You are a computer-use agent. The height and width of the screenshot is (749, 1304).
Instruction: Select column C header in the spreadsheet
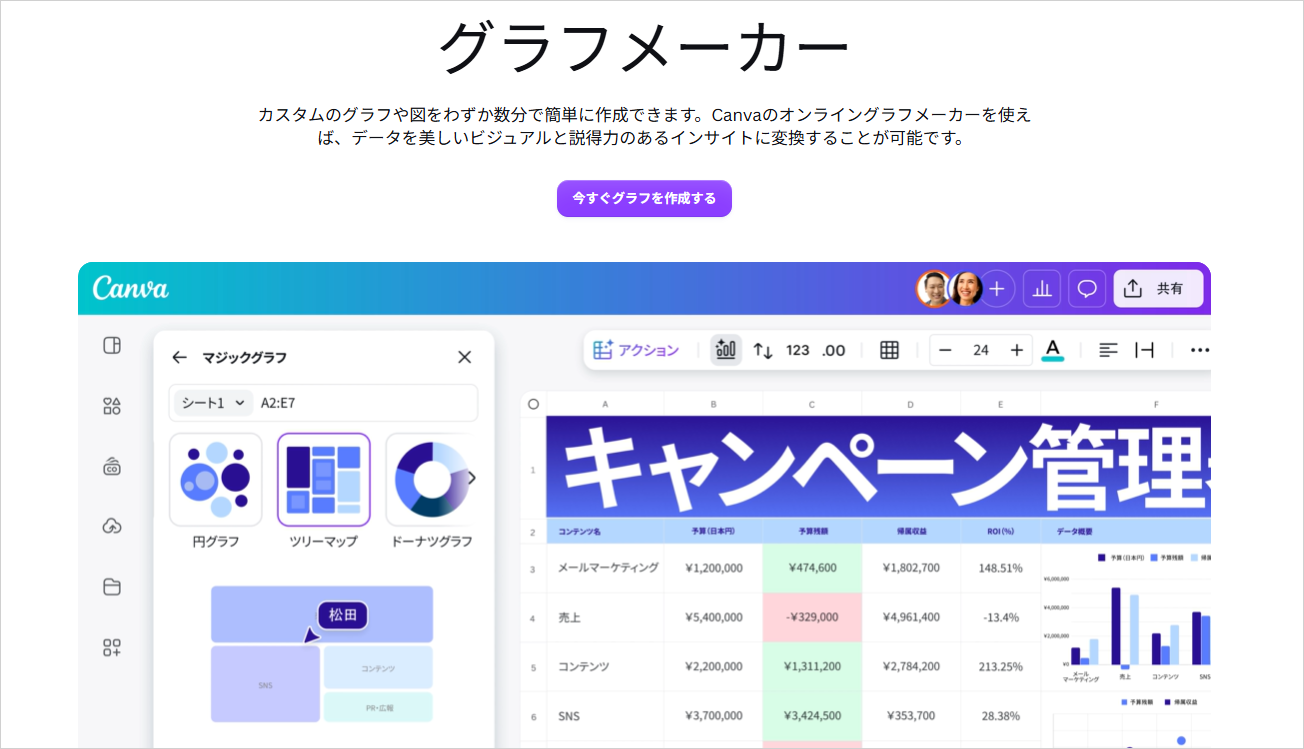(812, 404)
